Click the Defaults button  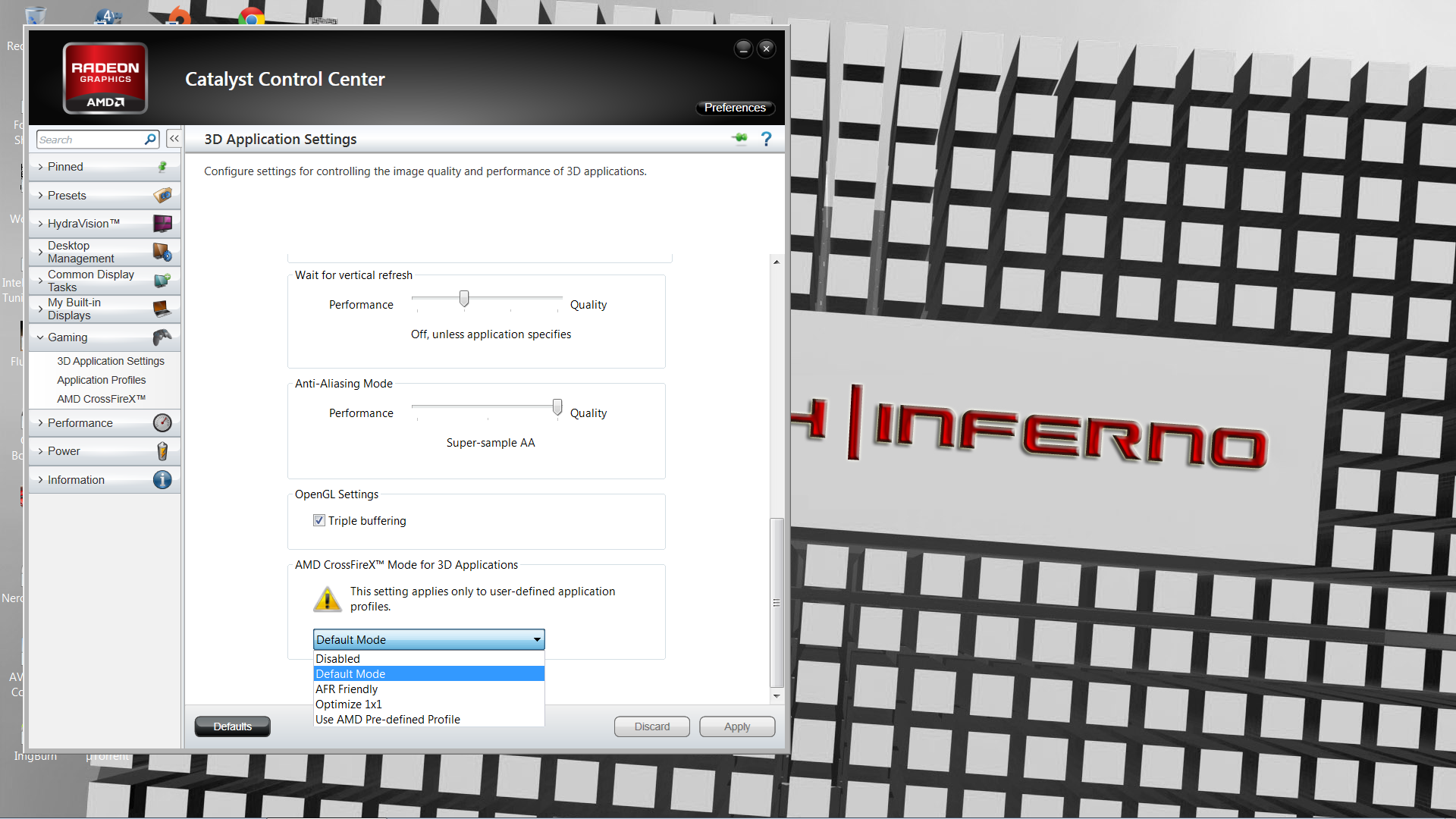[232, 726]
